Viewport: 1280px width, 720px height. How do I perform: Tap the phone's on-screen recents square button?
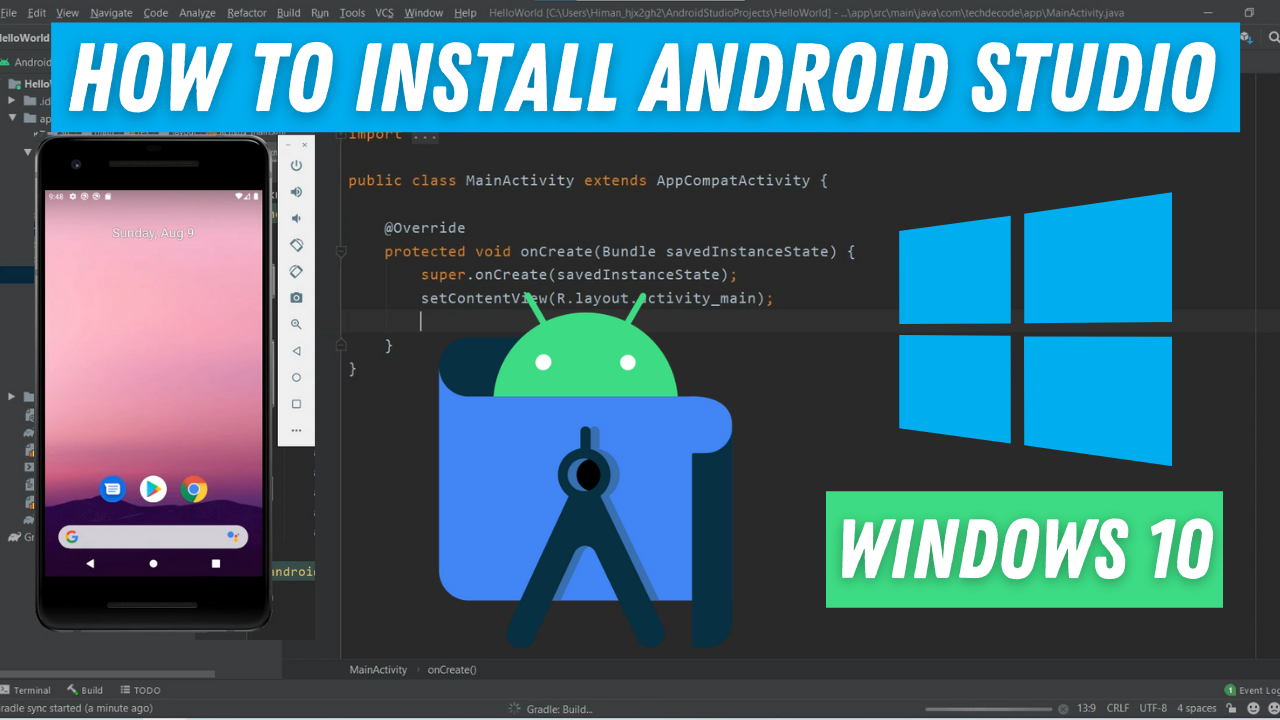(x=216, y=564)
